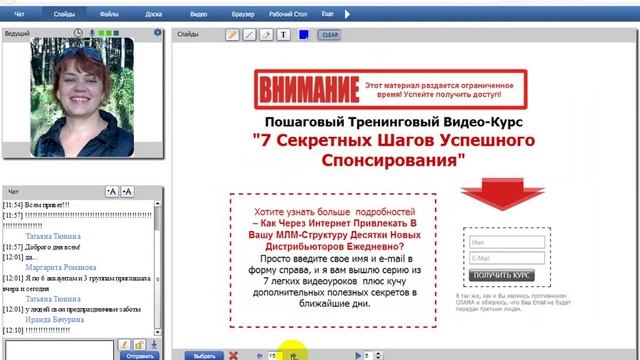Click the brush icon above Отправить
Screen dimensions: 640x360
point(124,344)
